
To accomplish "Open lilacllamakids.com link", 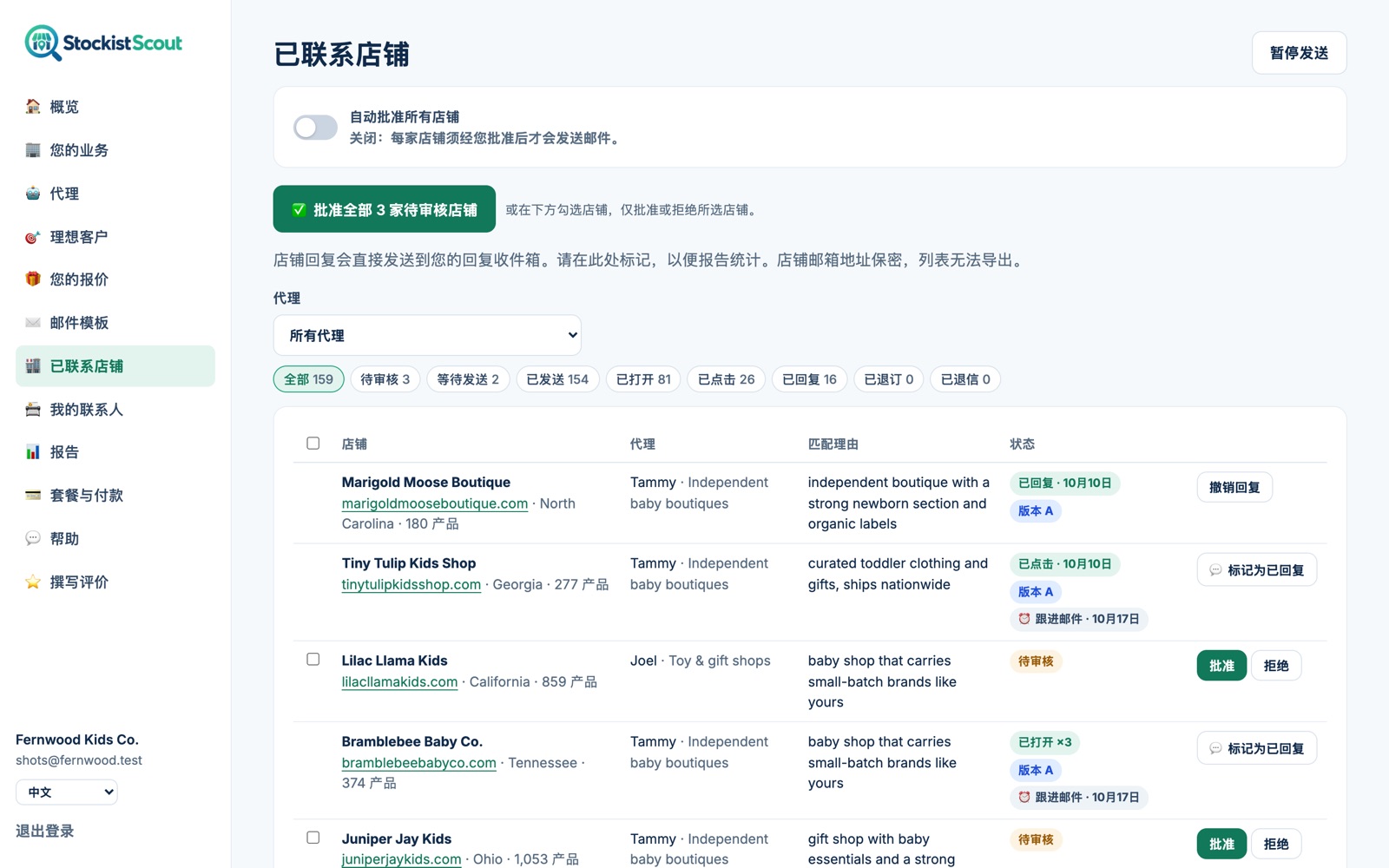I will point(399,681).
